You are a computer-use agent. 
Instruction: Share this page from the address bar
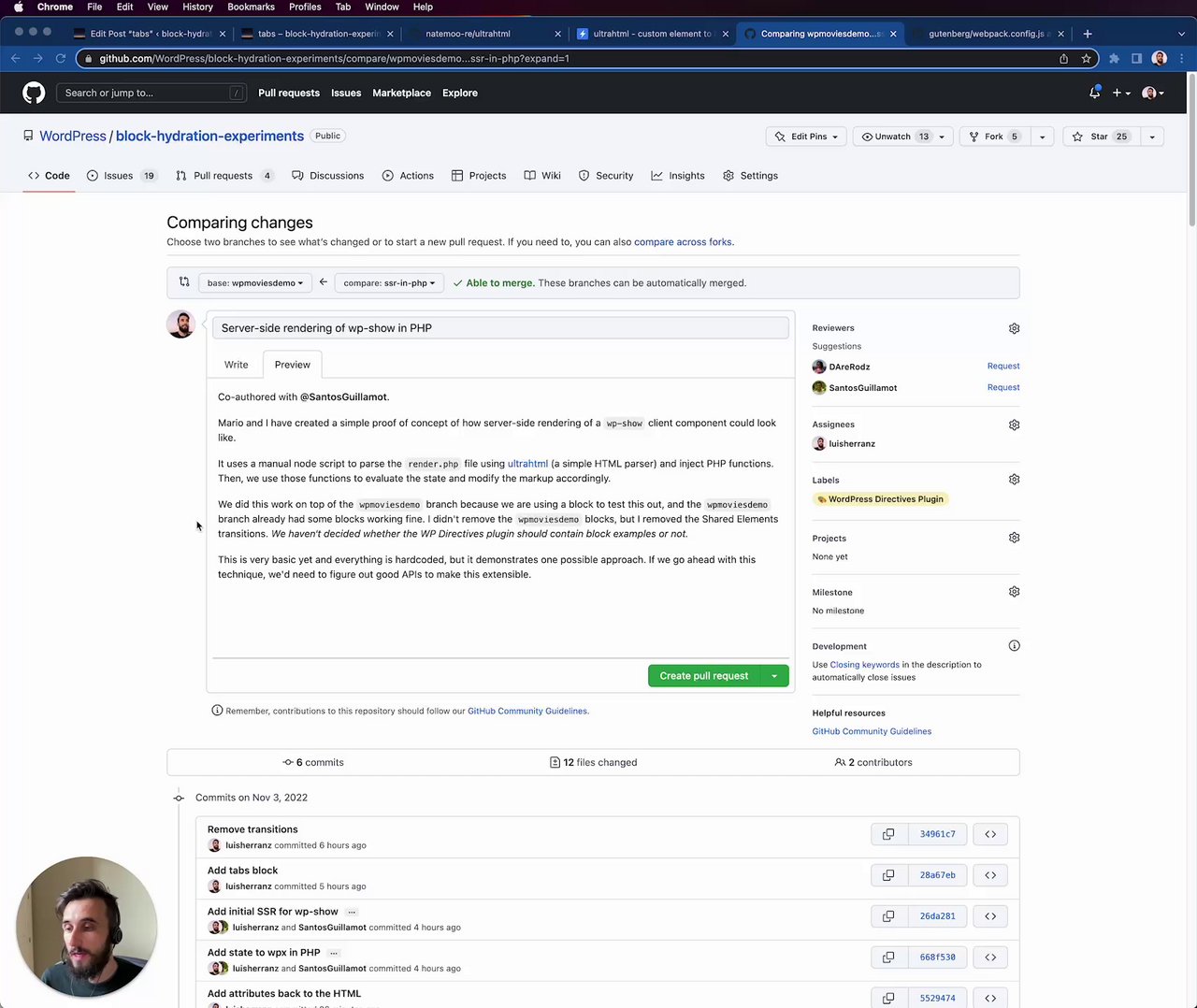(x=1063, y=58)
